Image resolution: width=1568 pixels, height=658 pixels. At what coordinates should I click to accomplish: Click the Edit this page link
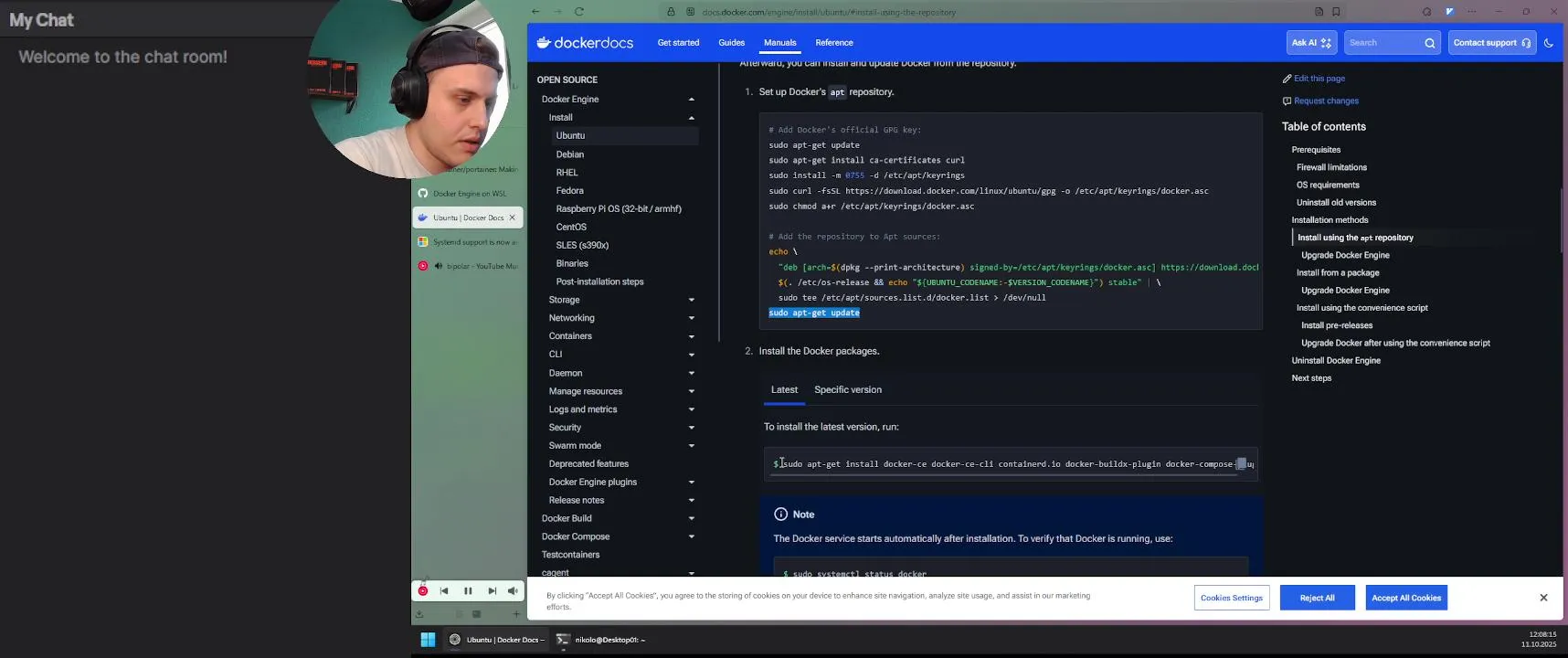click(x=1313, y=79)
